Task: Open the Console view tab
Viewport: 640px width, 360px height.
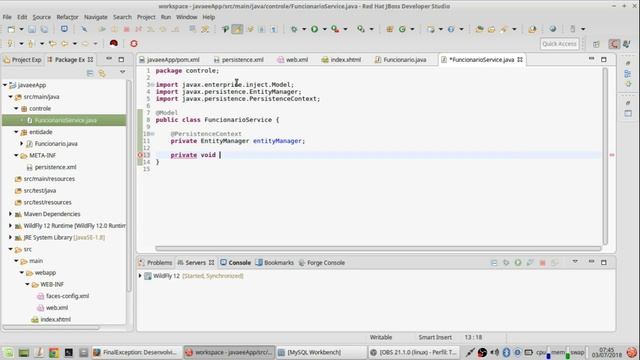Action: pos(236,262)
